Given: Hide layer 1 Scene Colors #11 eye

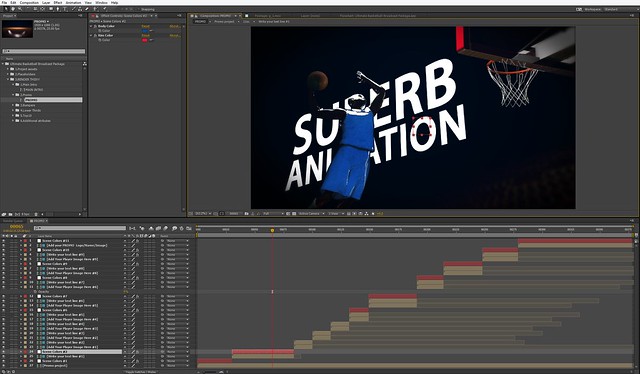Looking at the screenshot, I should 4,241.
